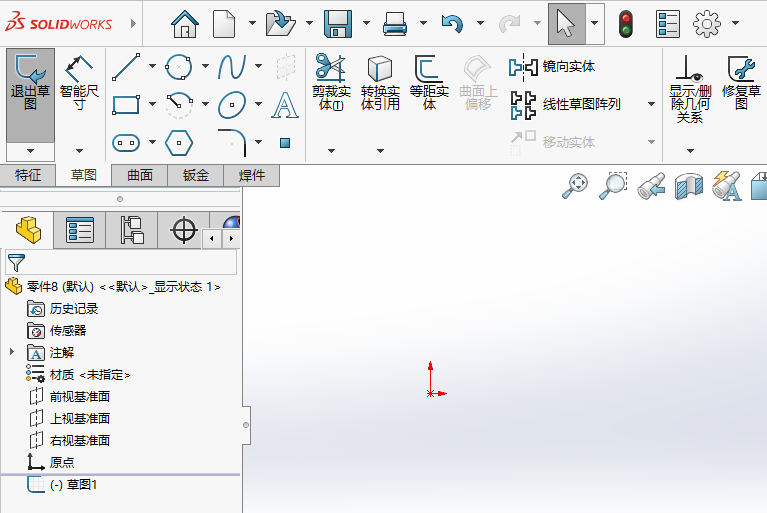Click Convert Entities (转换实体引用) tool
This screenshot has height=513, width=767.
click(x=380, y=82)
